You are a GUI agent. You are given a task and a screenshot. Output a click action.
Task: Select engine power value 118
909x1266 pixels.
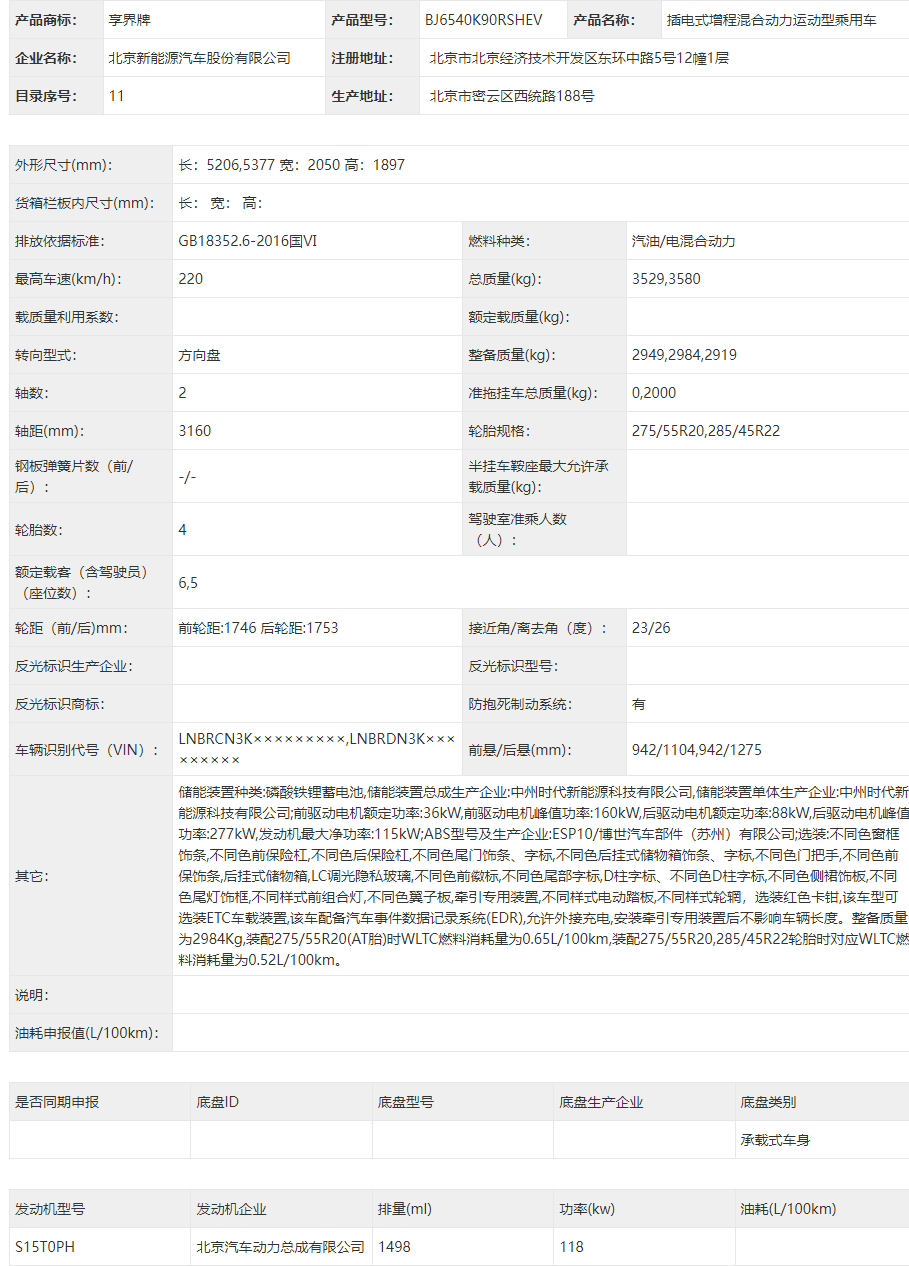(x=572, y=1247)
